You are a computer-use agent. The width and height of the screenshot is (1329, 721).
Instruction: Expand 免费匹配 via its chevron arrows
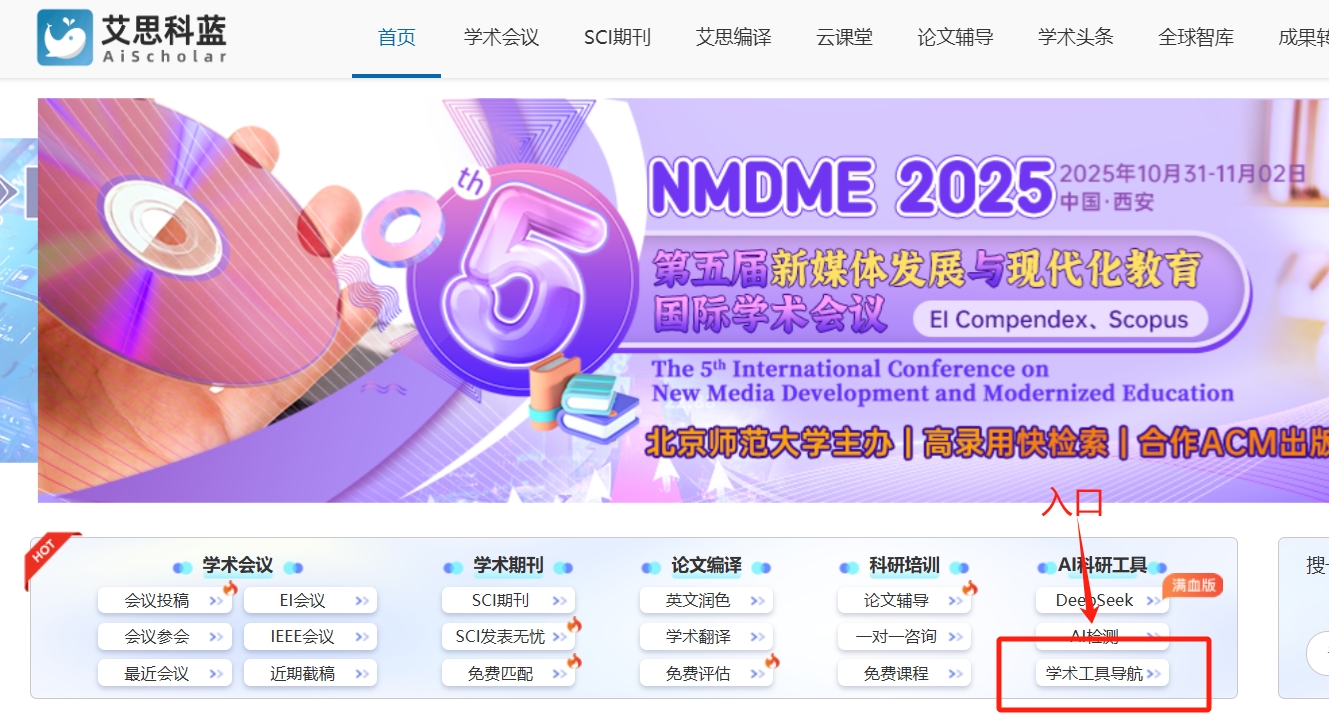[x=560, y=673]
